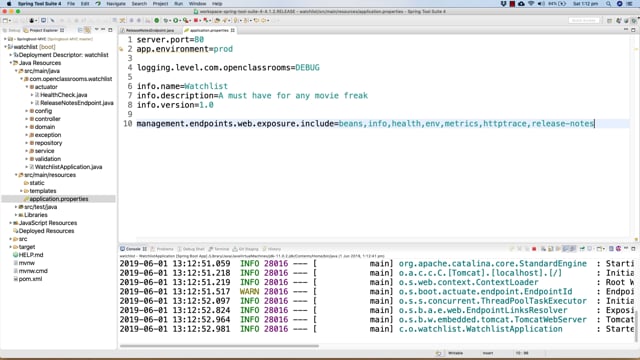This screenshot has width=640, height=360.
Task: Click Link with Editor icon in Project Explorer
Action: tap(88, 30)
